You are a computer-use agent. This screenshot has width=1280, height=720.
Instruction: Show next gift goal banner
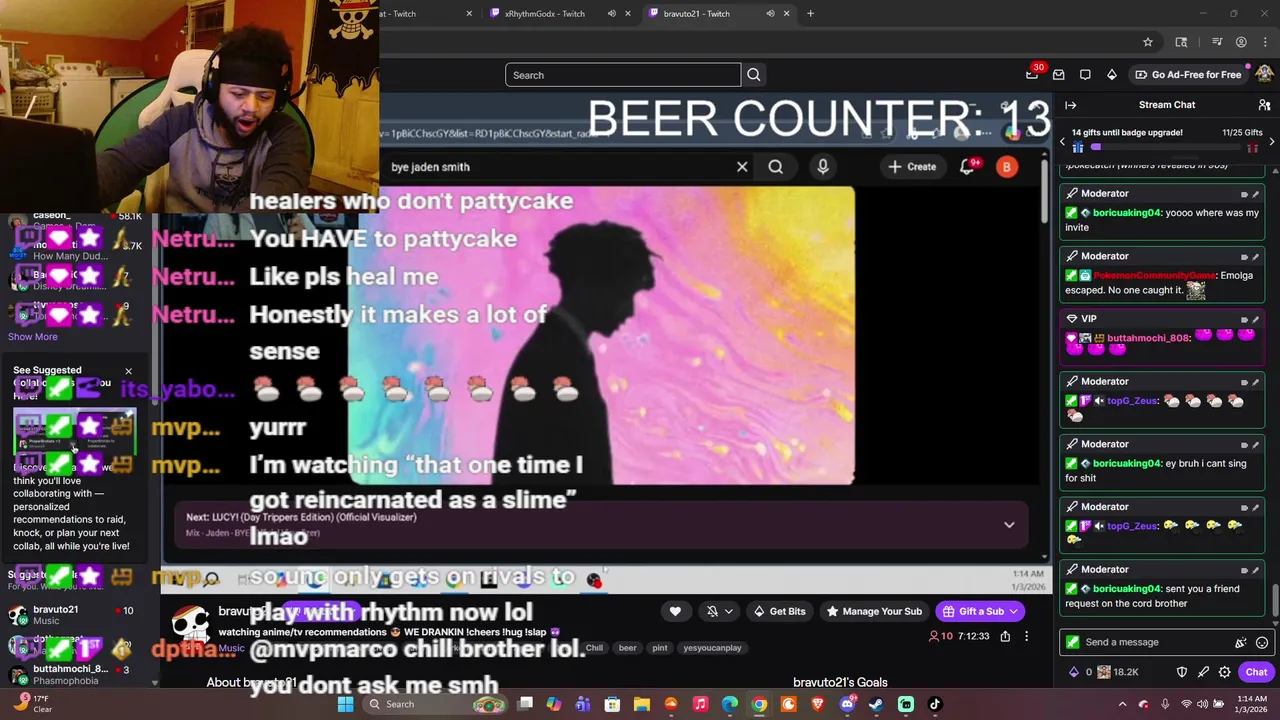coord(1271,141)
